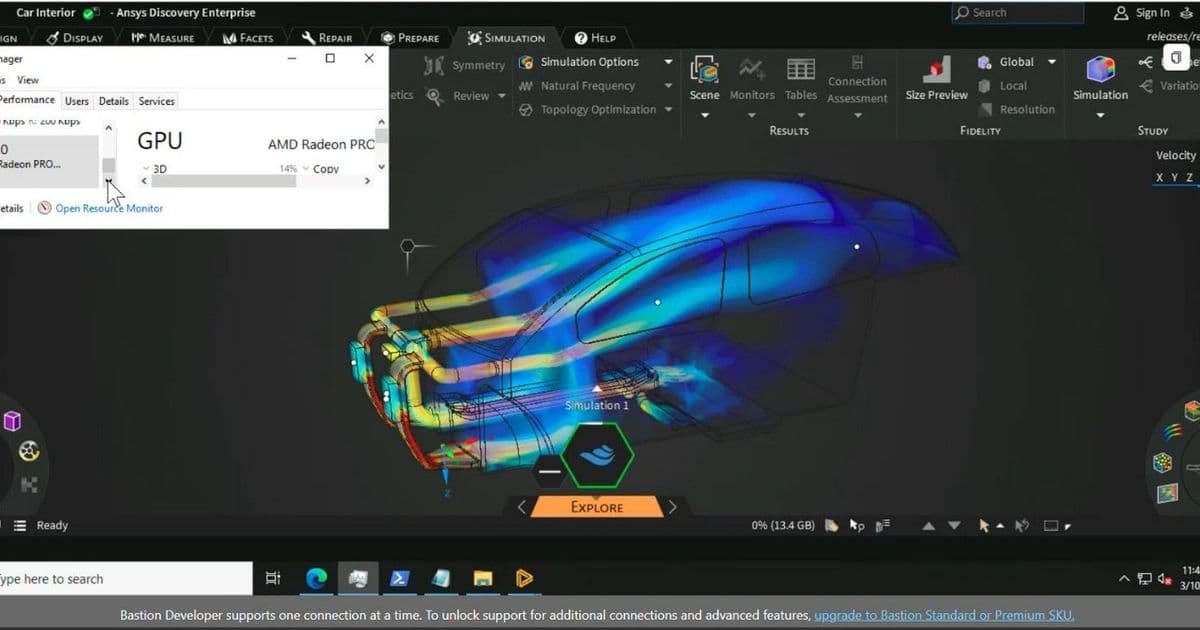This screenshot has height=630, width=1200.
Task: Click the muted volume tray icon
Action: pyautogui.click(x=1164, y=578)
